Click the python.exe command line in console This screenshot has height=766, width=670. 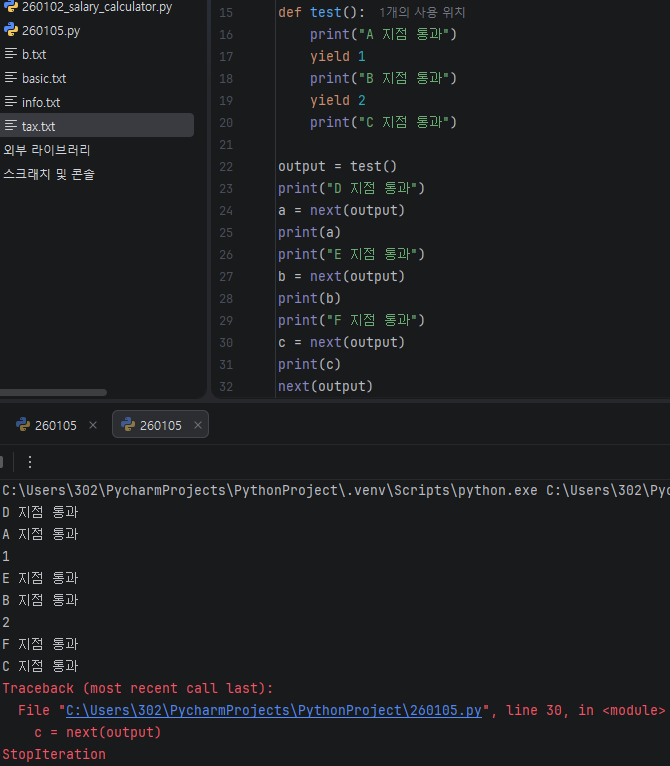point(336,490)
